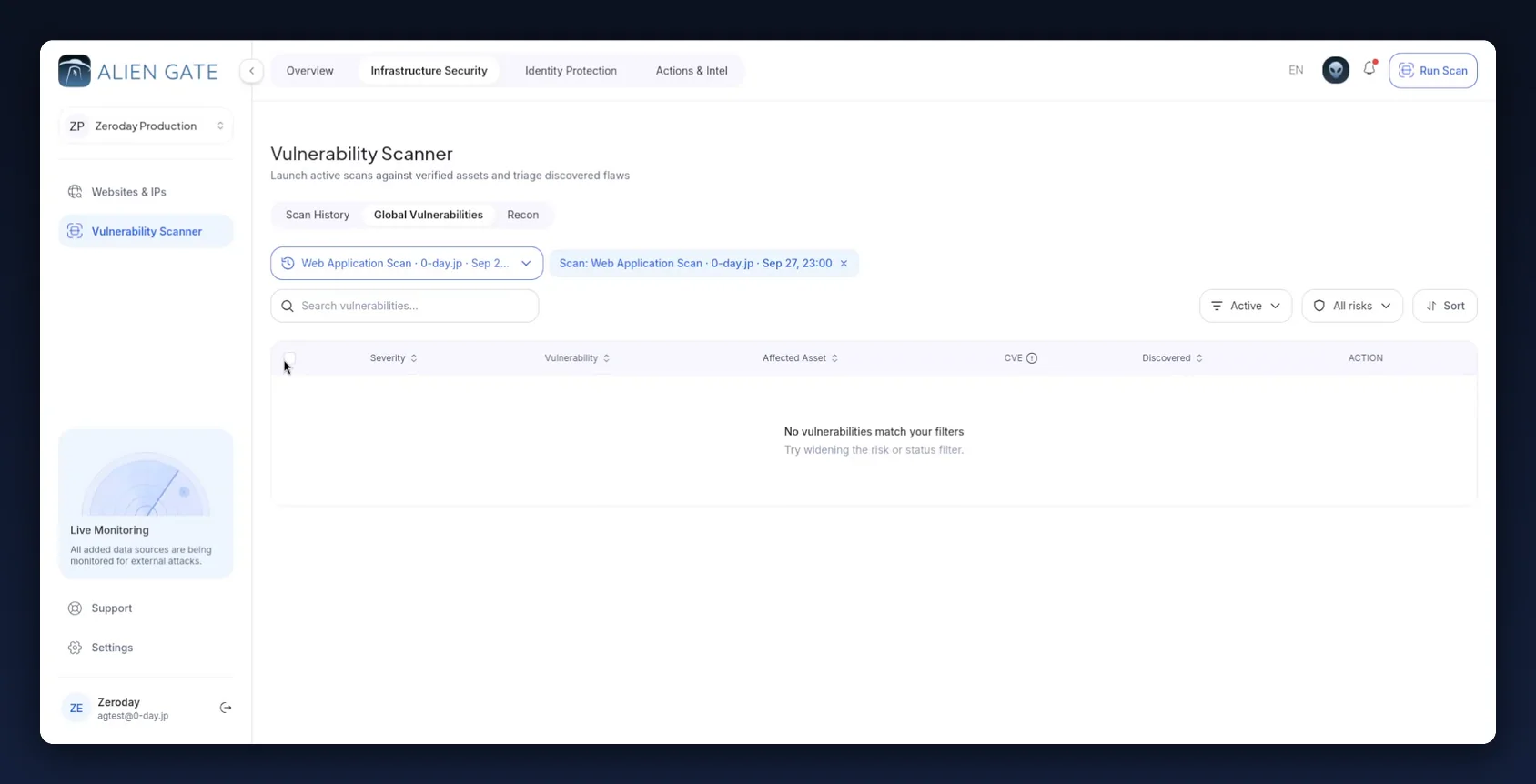
Task: Open the Live Monitoring card
Action: (x=146, y=504)
